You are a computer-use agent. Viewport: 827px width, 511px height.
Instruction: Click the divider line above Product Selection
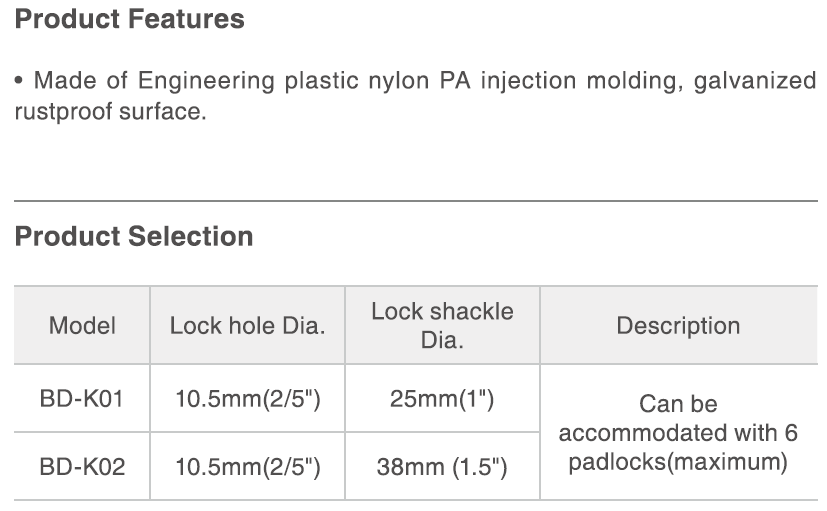click(x=413, y=201)
